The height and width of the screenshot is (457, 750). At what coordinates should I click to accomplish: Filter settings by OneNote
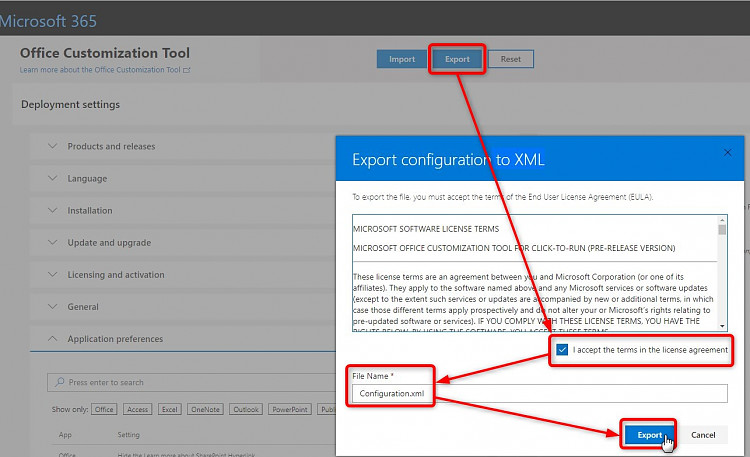pos(205,410)
